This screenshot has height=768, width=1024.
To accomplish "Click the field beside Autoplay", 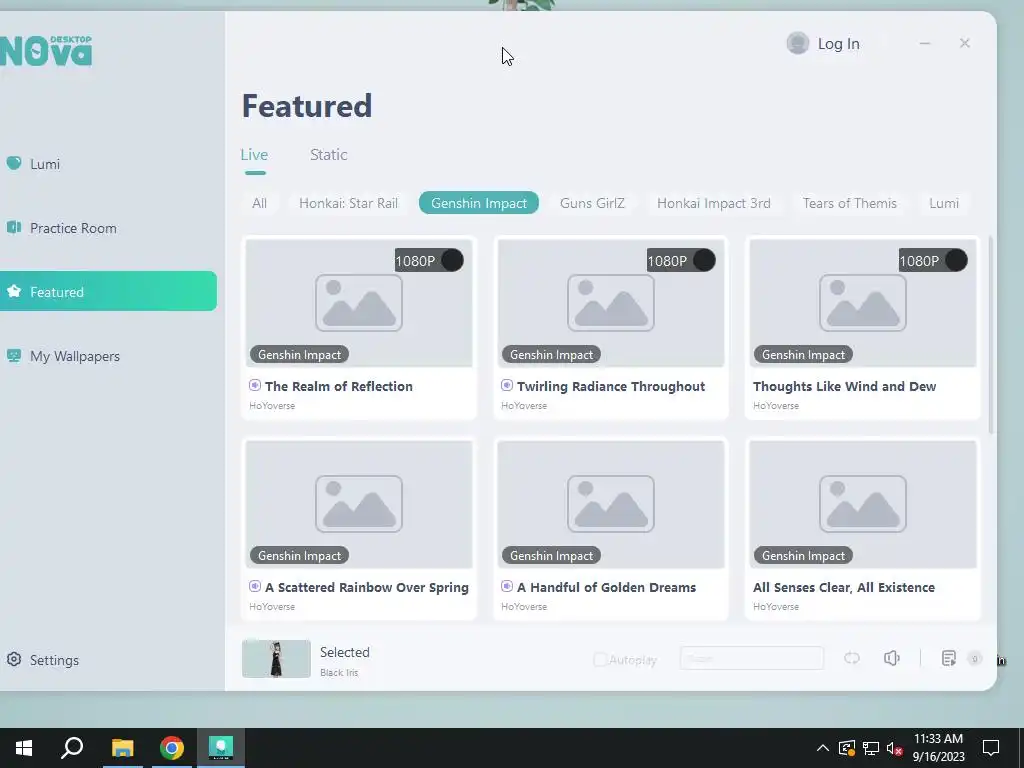I will 752,658.
